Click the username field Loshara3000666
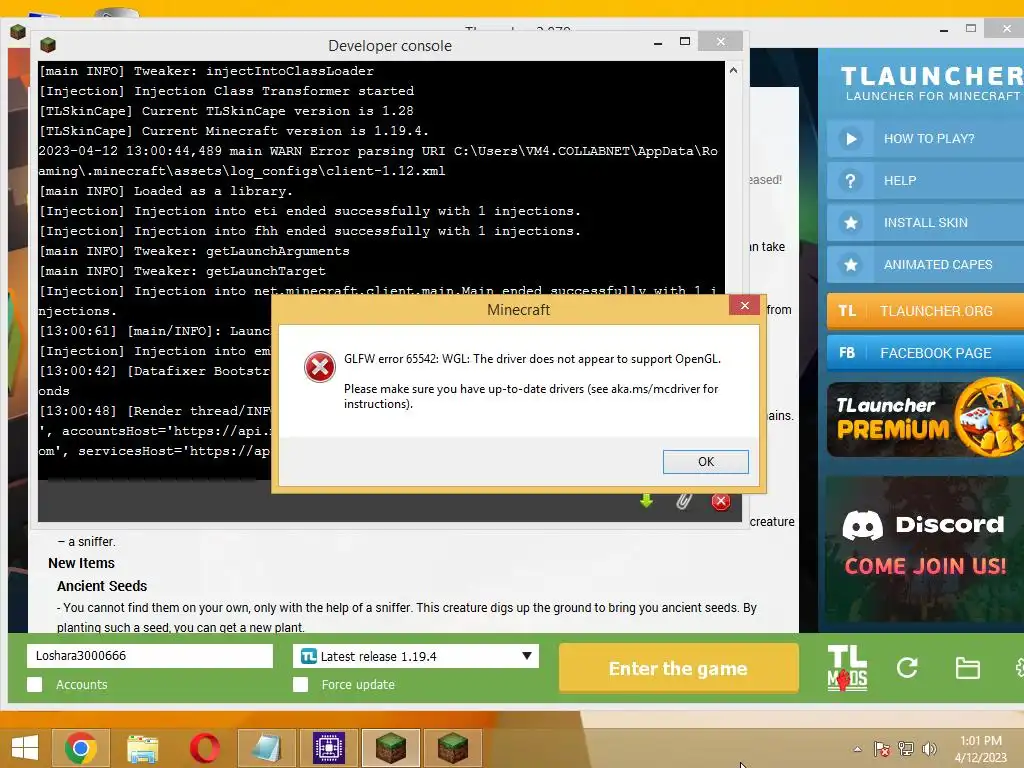The width and height of the screenshot is (1024, 768). (150, 656)
